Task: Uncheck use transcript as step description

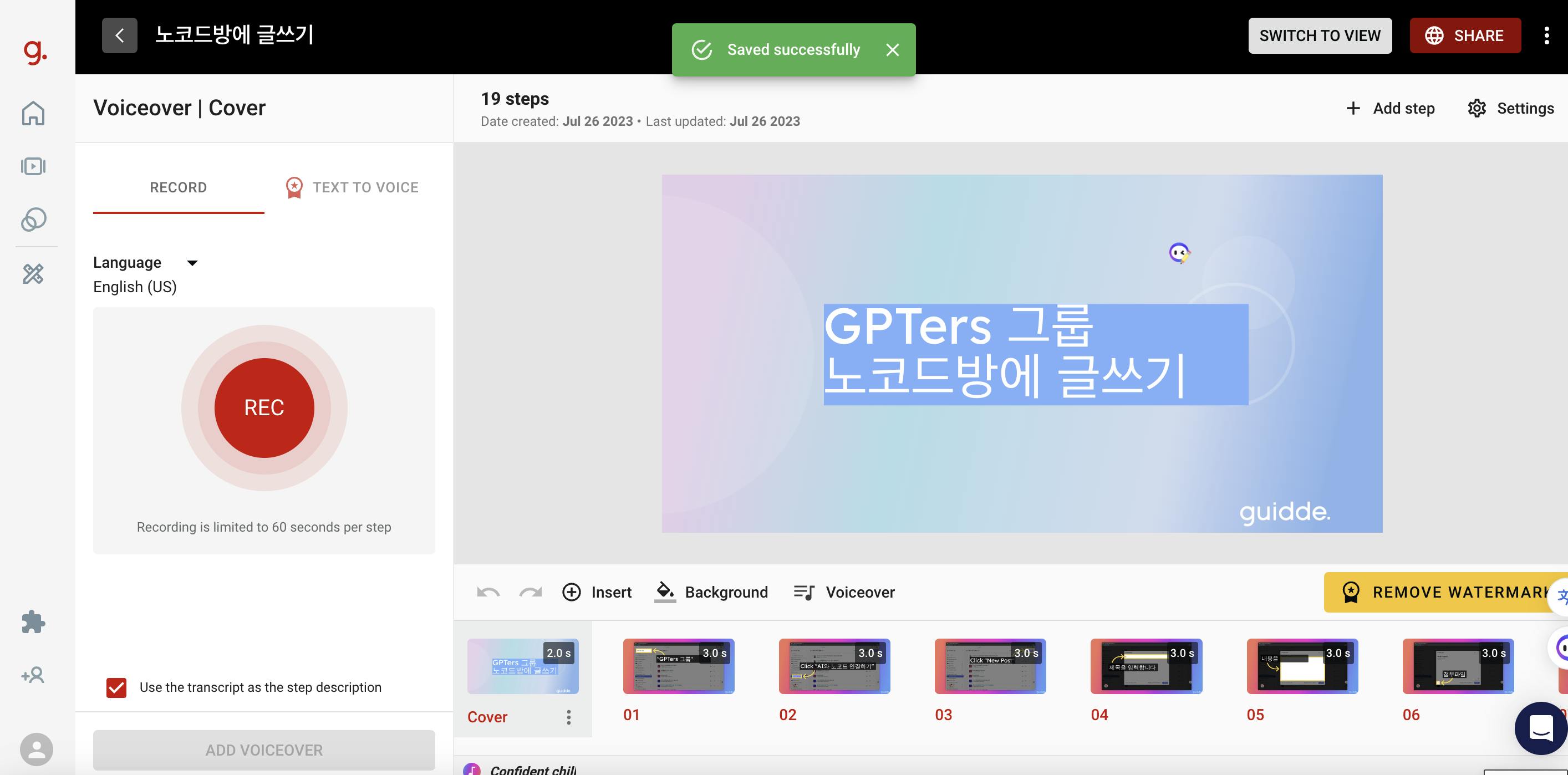Action: click(116, 687)
